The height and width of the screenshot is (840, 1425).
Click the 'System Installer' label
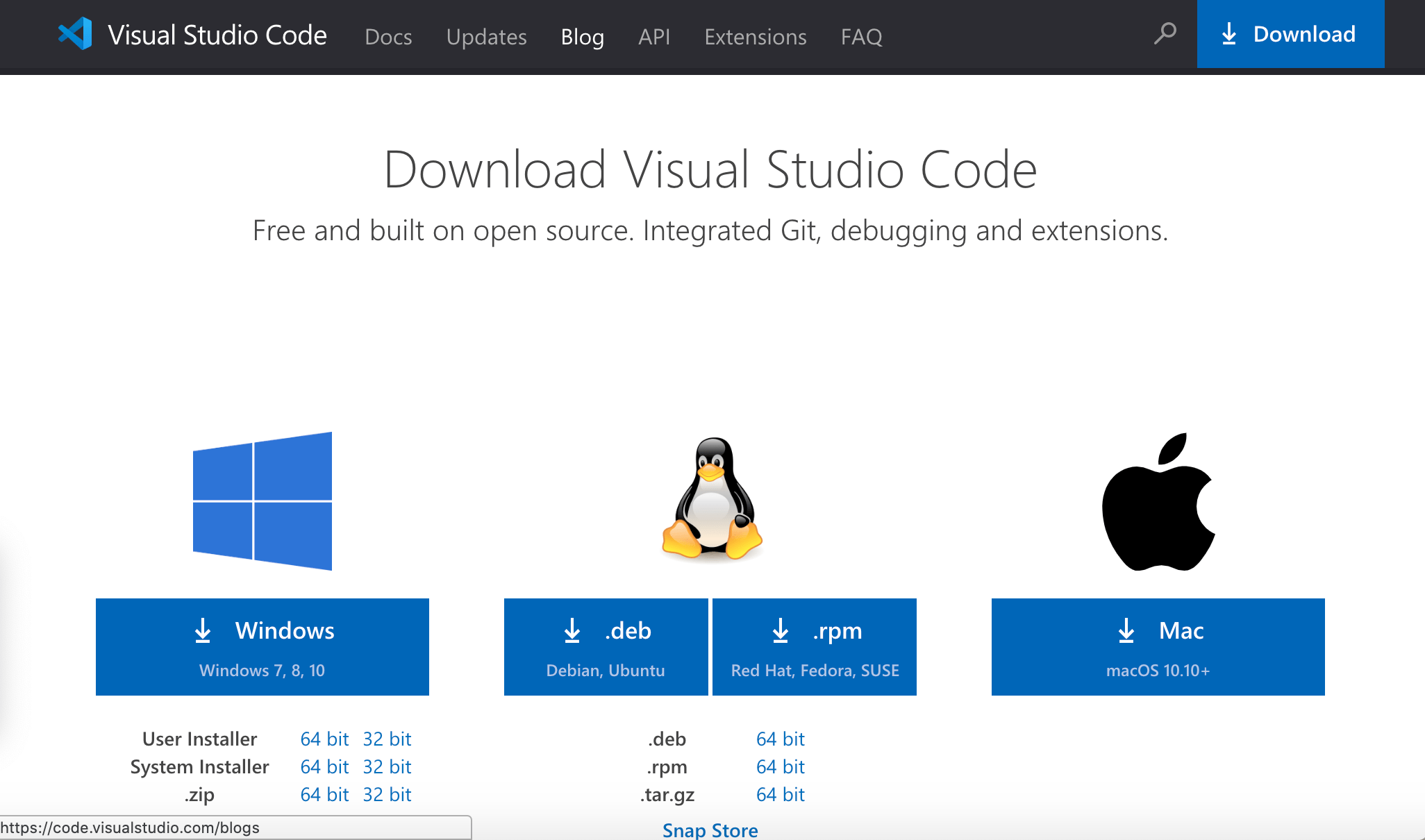[x=199, y=766]
